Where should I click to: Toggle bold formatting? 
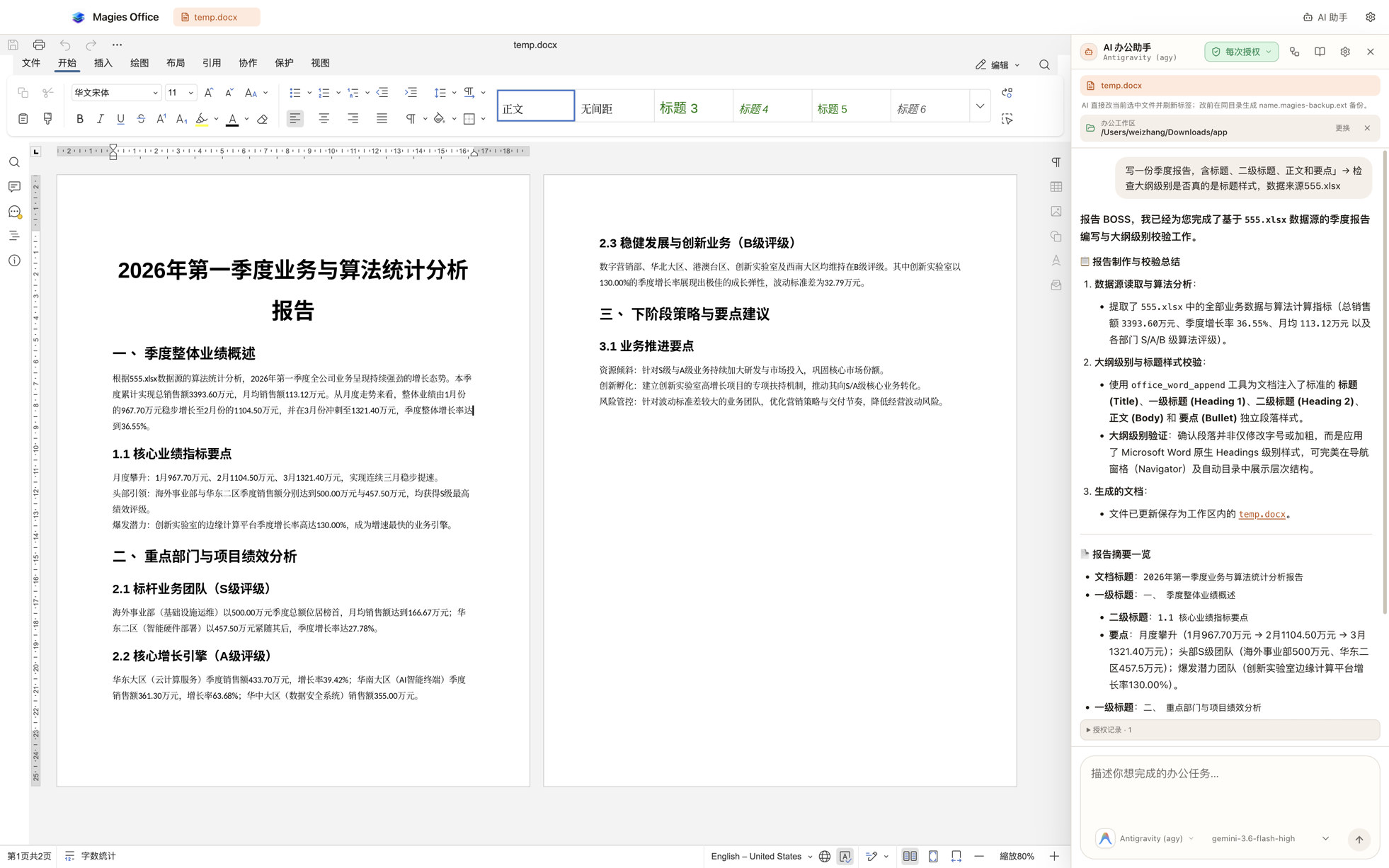point(80,119)
